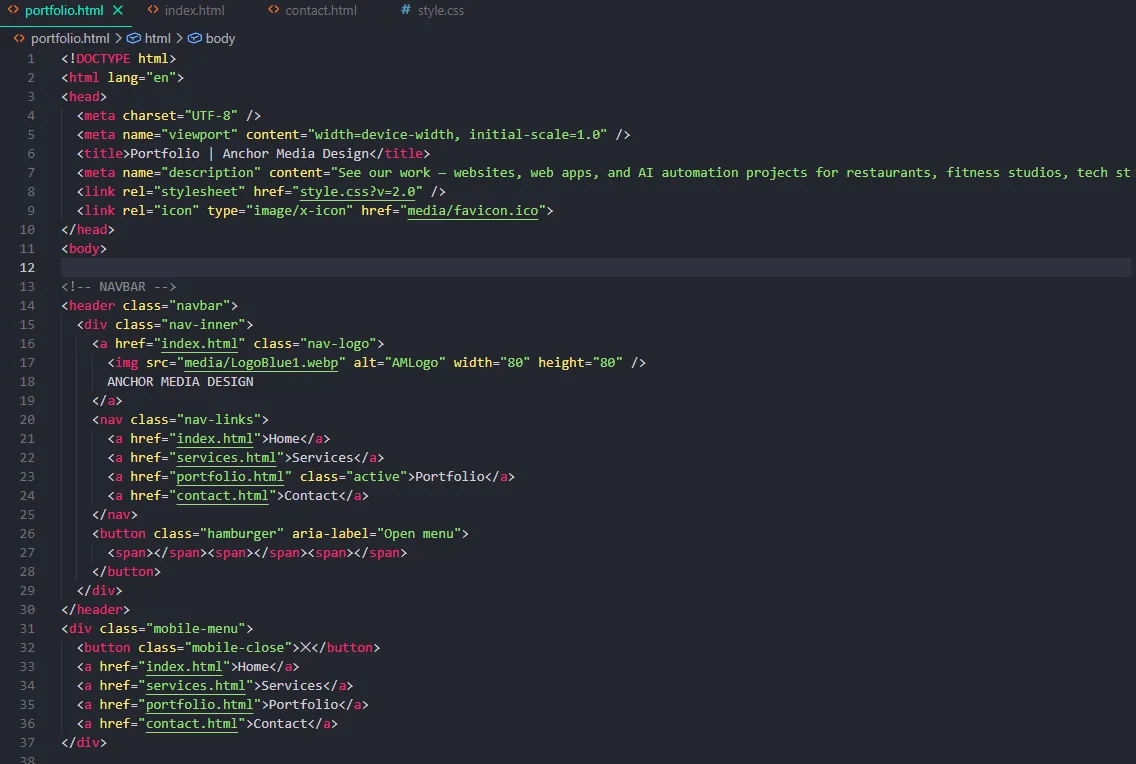Click the breadcrumb portfolio.html file icon
Viewport: 1136px width, 764px height.
click(19, 38)
